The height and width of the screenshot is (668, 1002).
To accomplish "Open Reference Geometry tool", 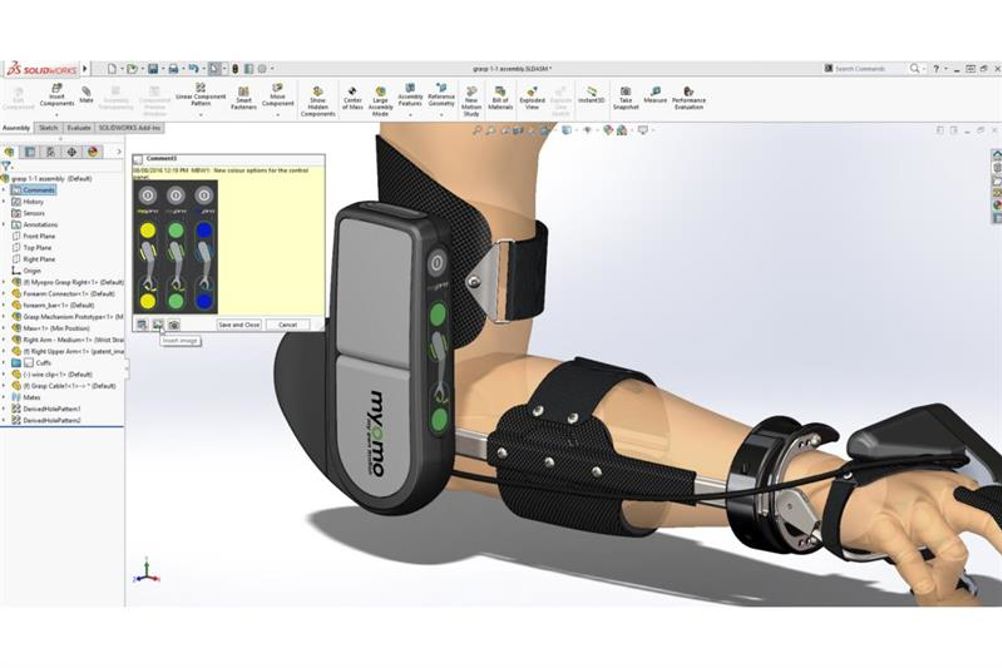I will (x=441, y=95).
